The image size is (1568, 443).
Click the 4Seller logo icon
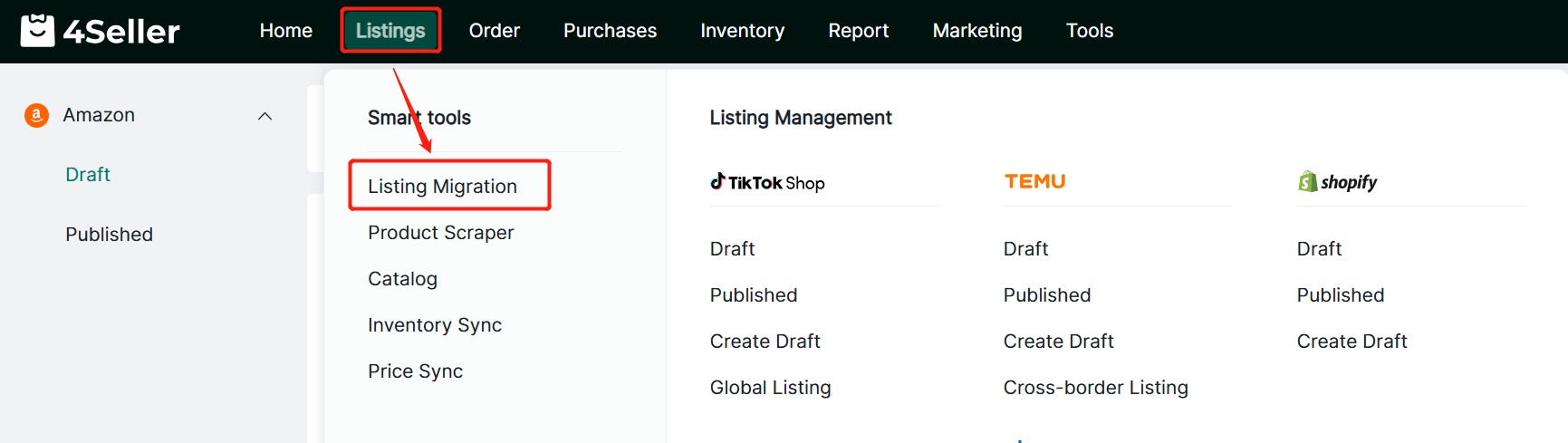point(37,31)
